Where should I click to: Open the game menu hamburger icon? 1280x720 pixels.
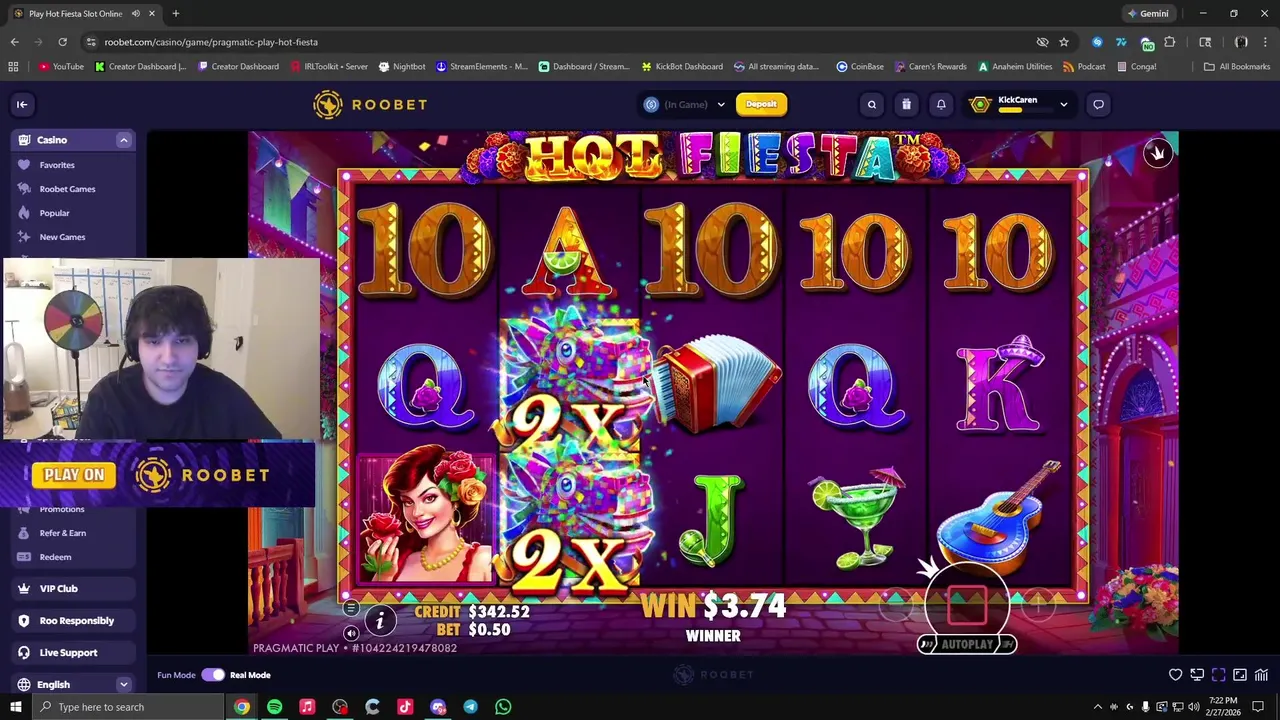coord(351,608)
